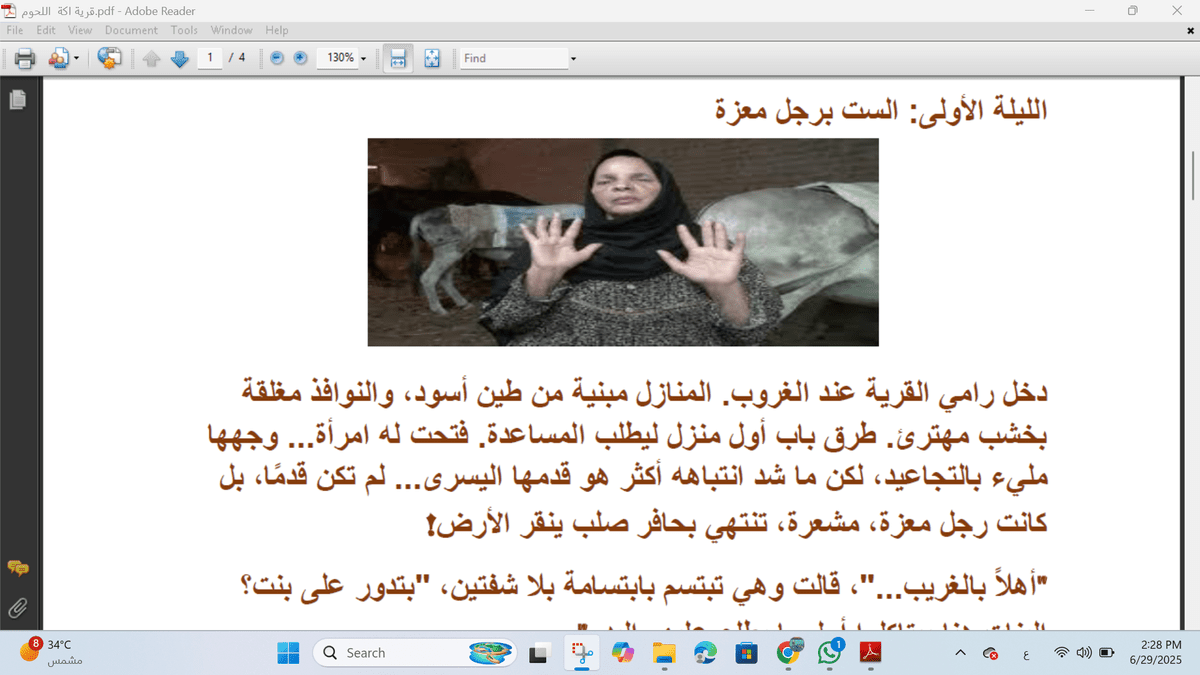1200x675 pixels.
Task: Toggle fit-width scrolling page mode
Action: pos(398,58)
